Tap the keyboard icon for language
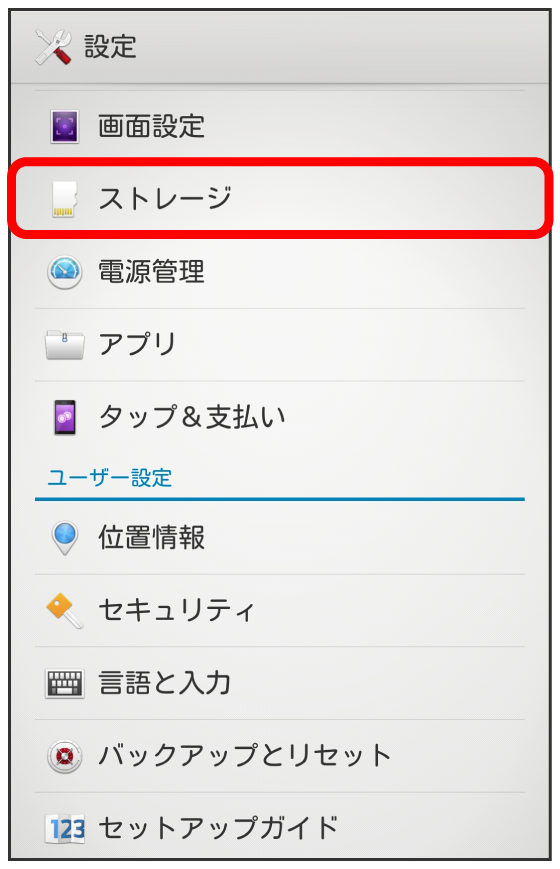The height and width of the screenshot is (869, 560). point(64,683)
